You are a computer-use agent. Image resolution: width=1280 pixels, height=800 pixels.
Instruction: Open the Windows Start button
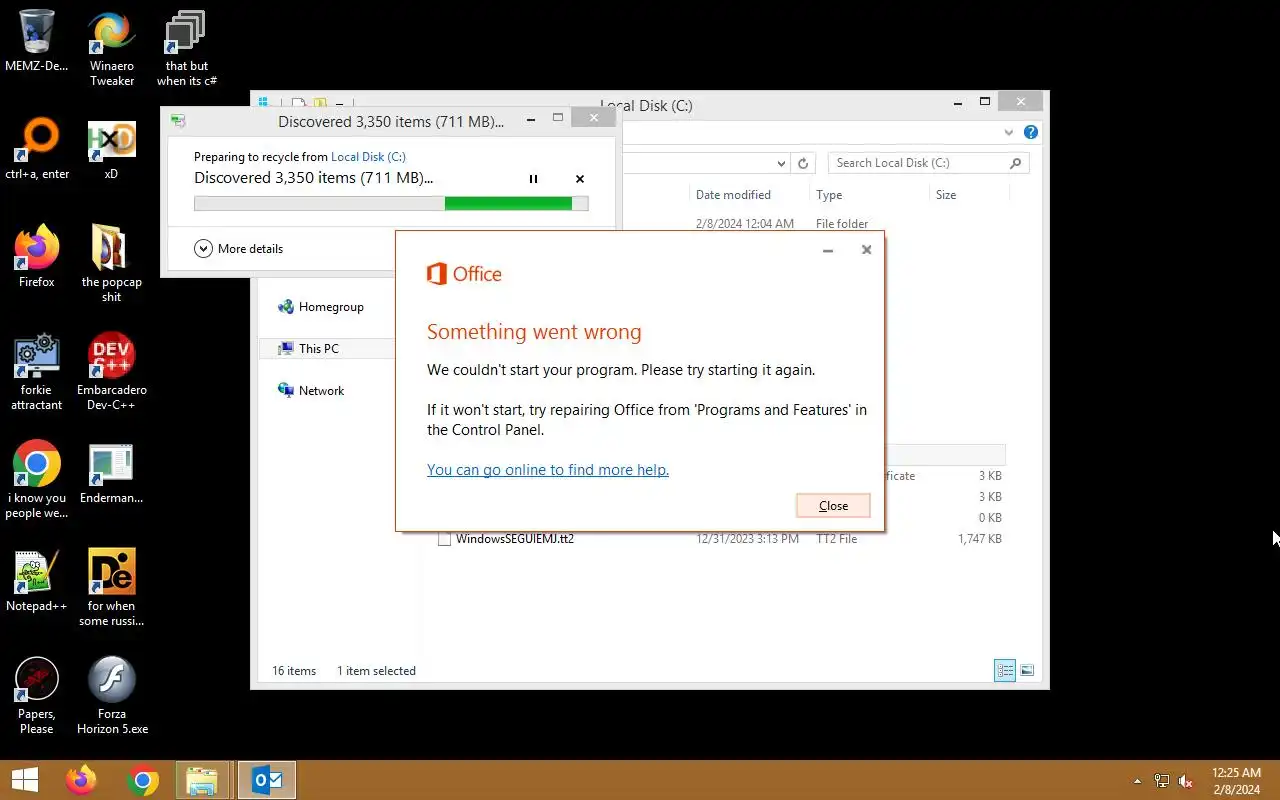pyautogui.click(x=25, y=780)
